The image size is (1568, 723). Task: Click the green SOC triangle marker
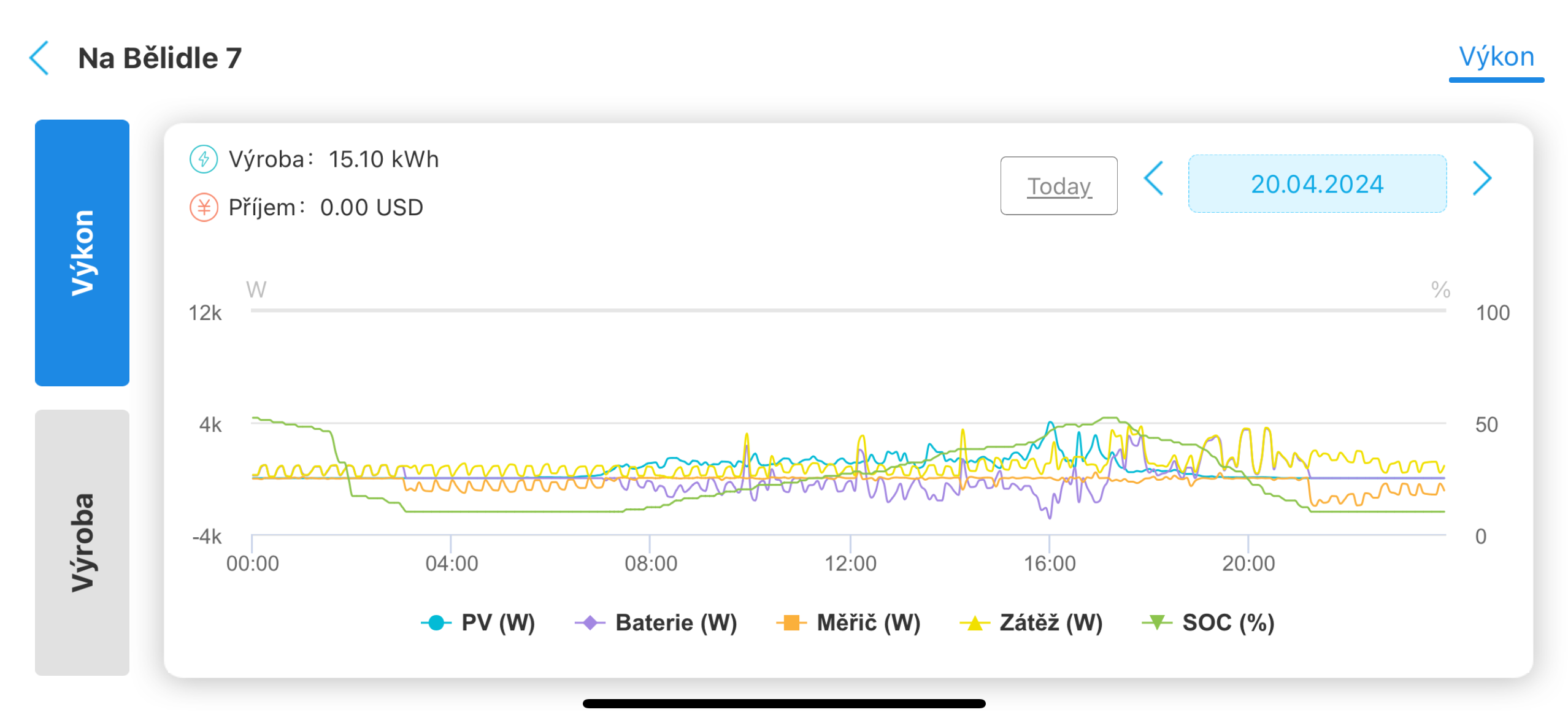[x=1156, y=622]
